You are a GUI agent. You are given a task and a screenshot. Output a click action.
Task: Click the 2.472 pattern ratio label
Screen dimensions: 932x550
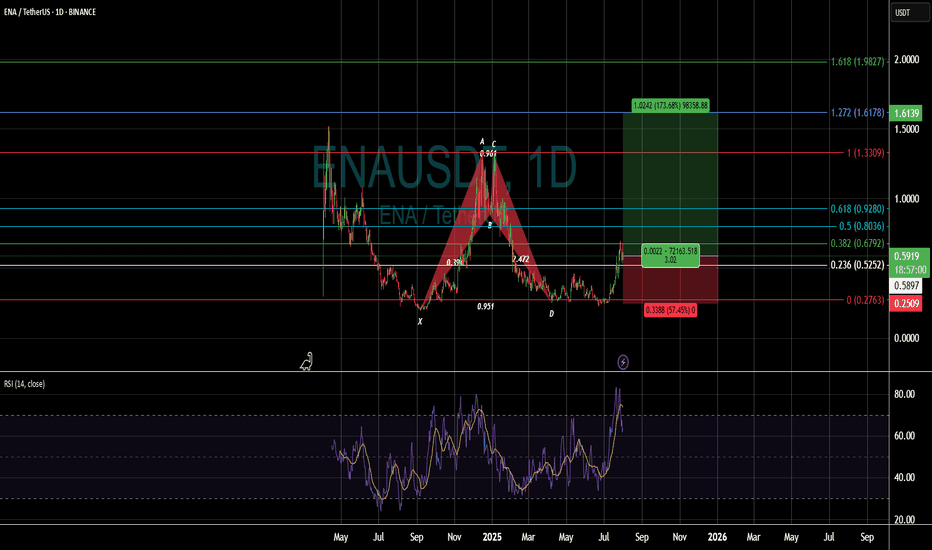[x=521, y=259]
